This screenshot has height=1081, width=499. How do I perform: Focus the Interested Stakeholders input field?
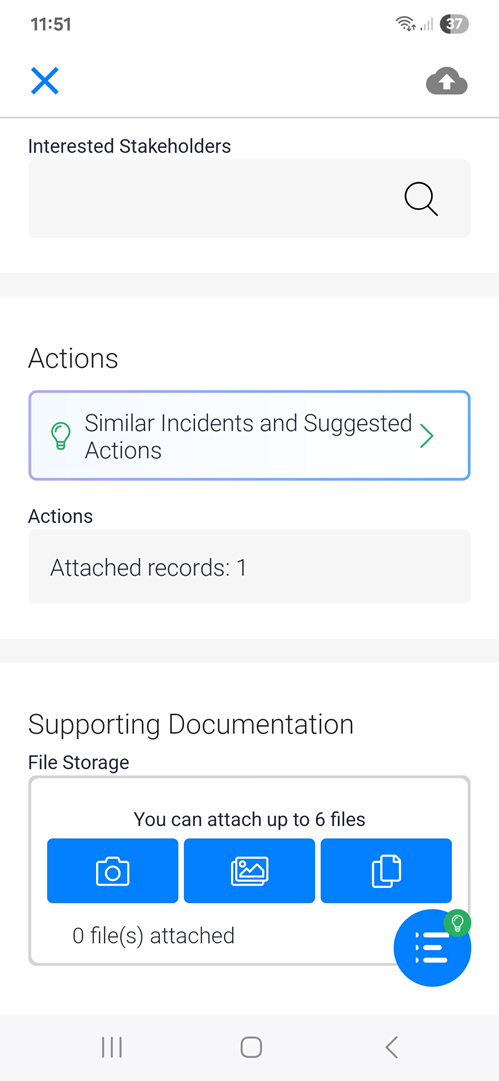pyautogui.click(x=249, y=199)
